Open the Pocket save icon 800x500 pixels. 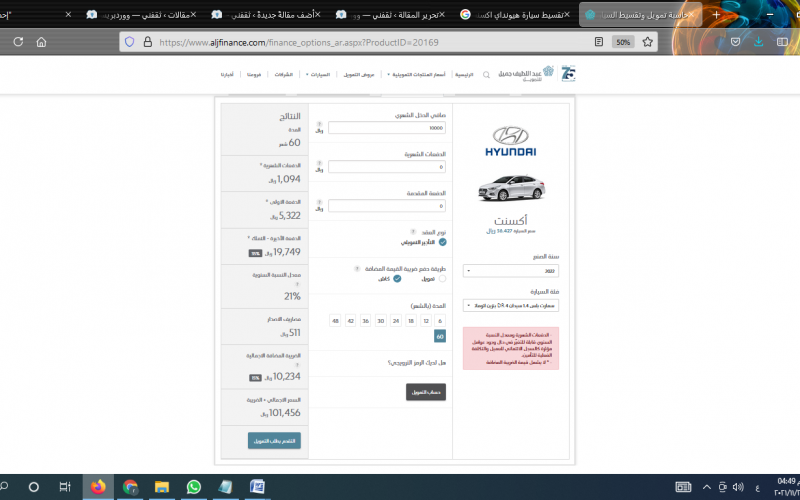[x=735, y=42]
